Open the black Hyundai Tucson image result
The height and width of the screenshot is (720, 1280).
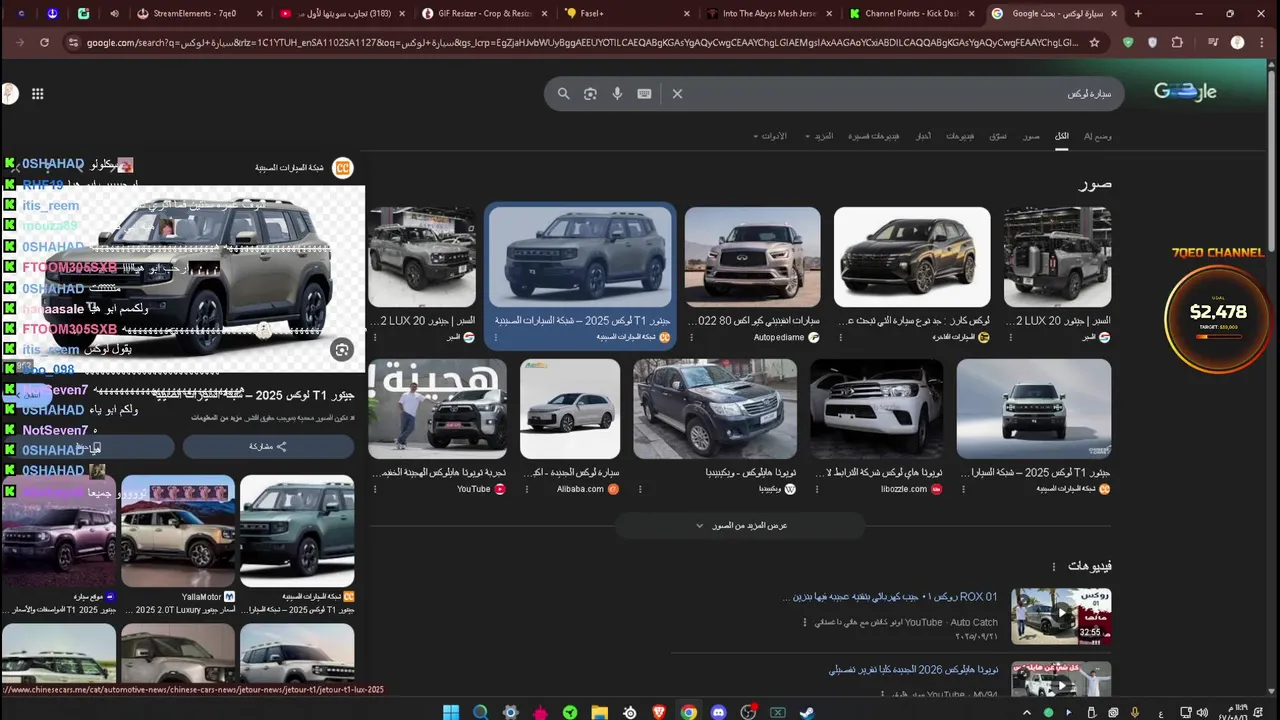click(912, 257)
